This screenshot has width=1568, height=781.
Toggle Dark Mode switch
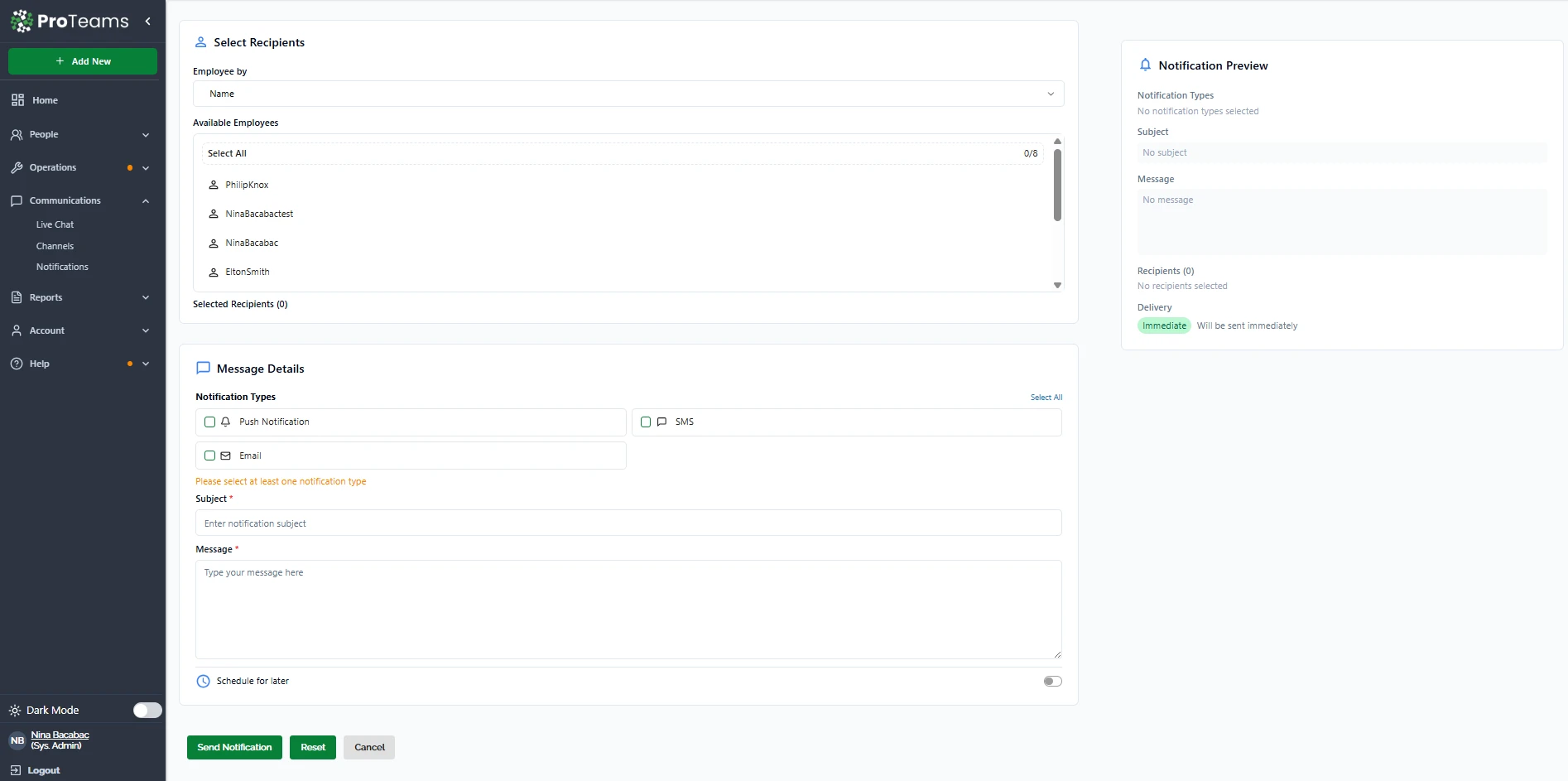147,711
